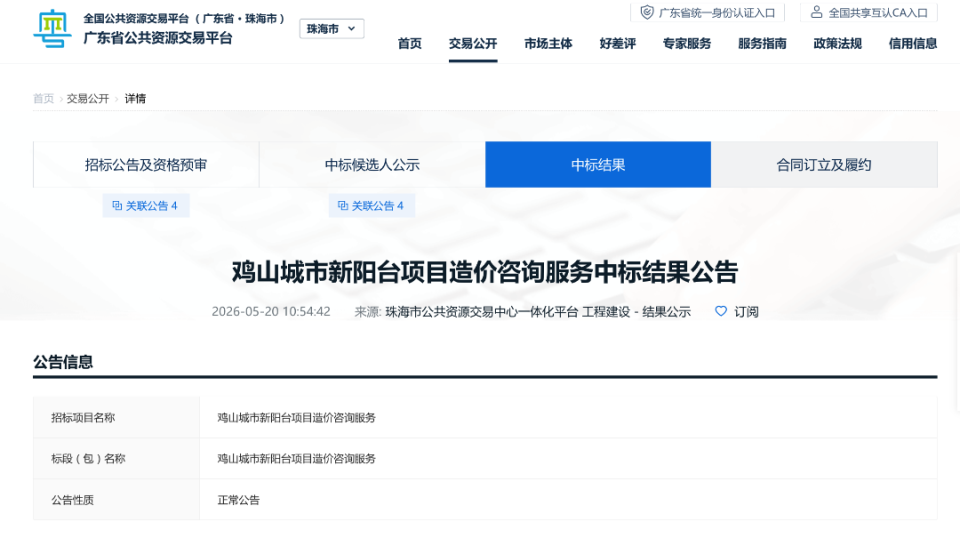Click the heart icon to subscribe
This screenshot has width=960, height=546.
coord(721,312)
